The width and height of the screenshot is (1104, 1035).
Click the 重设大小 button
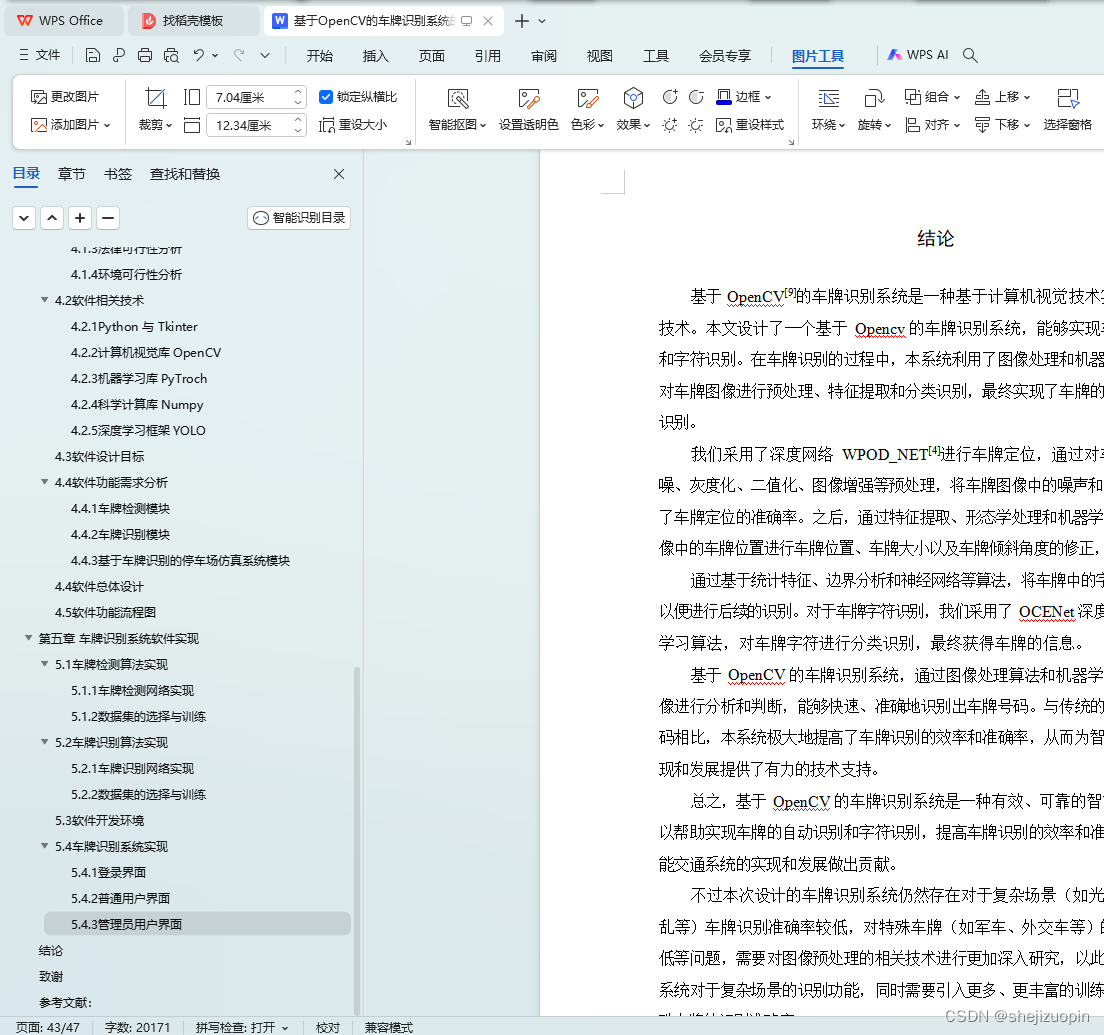(x=353, y=125)
